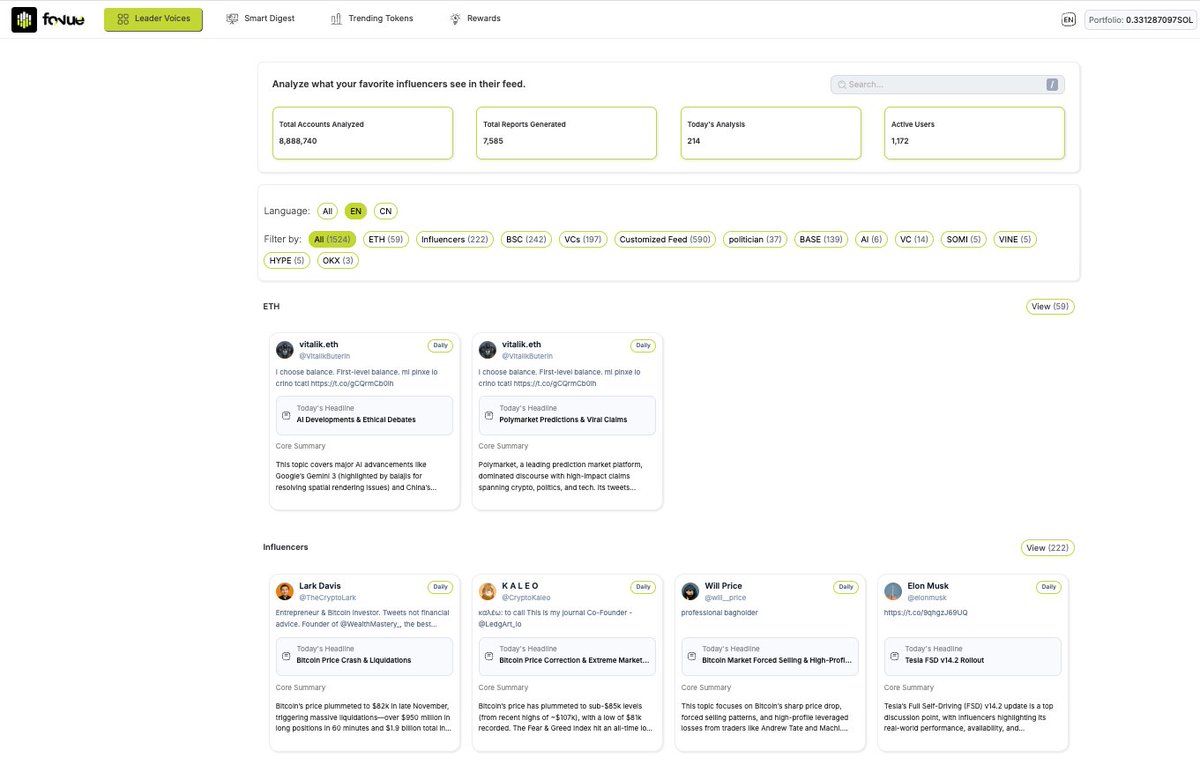Filter by HYPE (5)
1200x765 pixels.
click(287, 261)
